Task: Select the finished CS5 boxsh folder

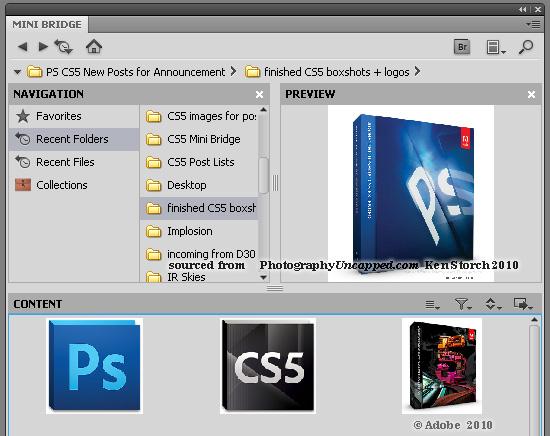Action: [199, 208]
